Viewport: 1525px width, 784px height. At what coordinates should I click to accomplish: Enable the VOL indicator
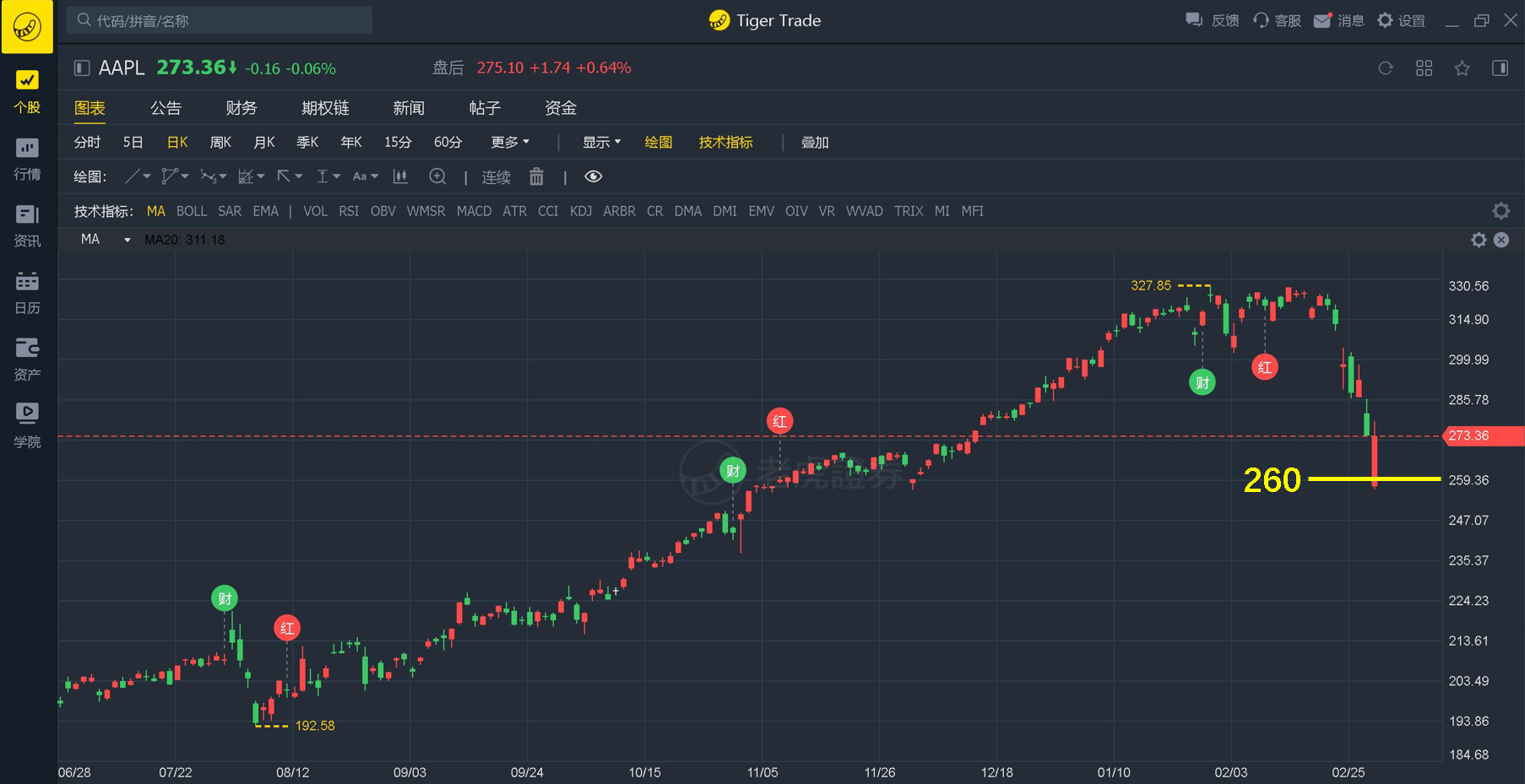315,211
